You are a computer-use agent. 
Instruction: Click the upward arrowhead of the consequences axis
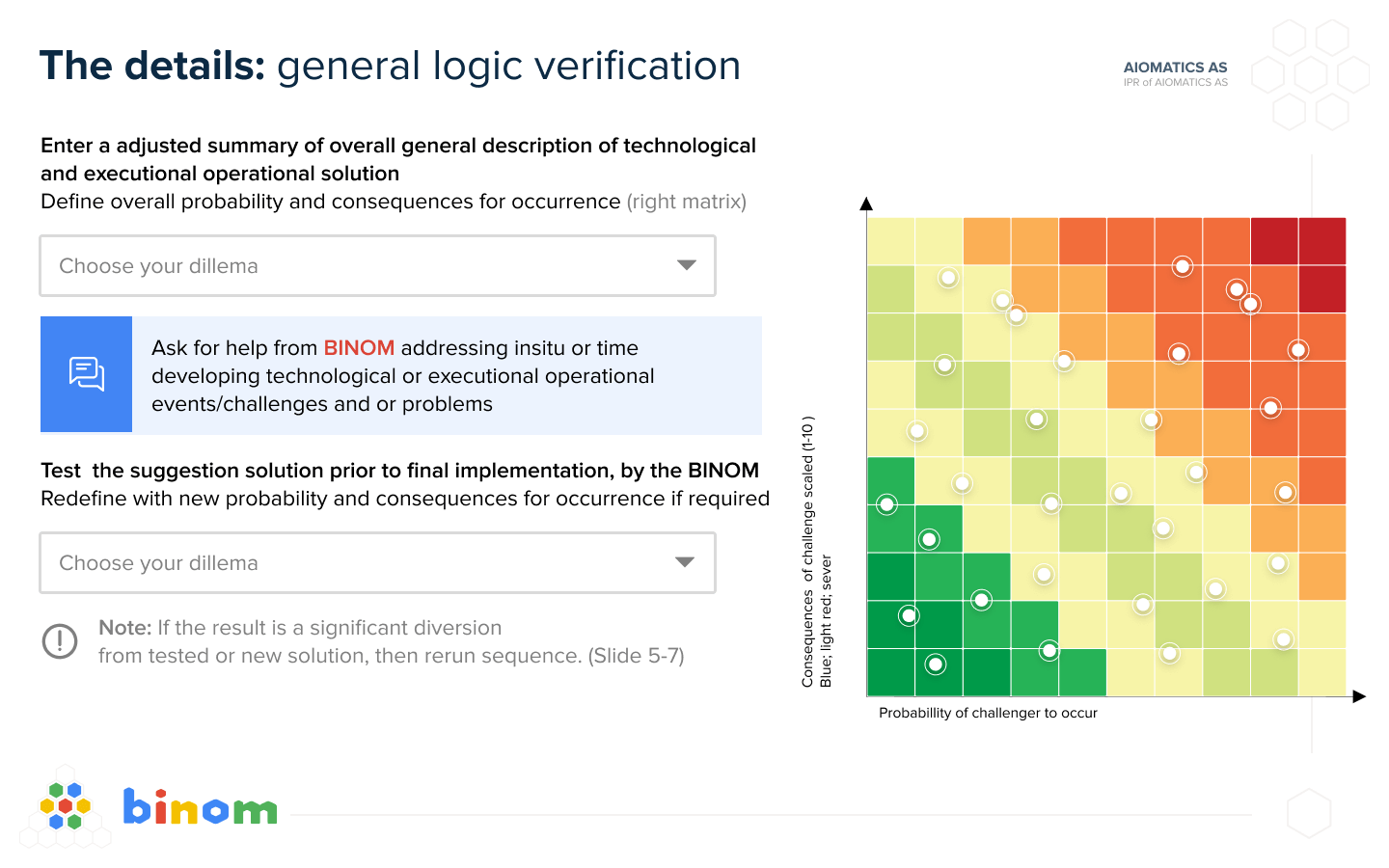[866, 203]
